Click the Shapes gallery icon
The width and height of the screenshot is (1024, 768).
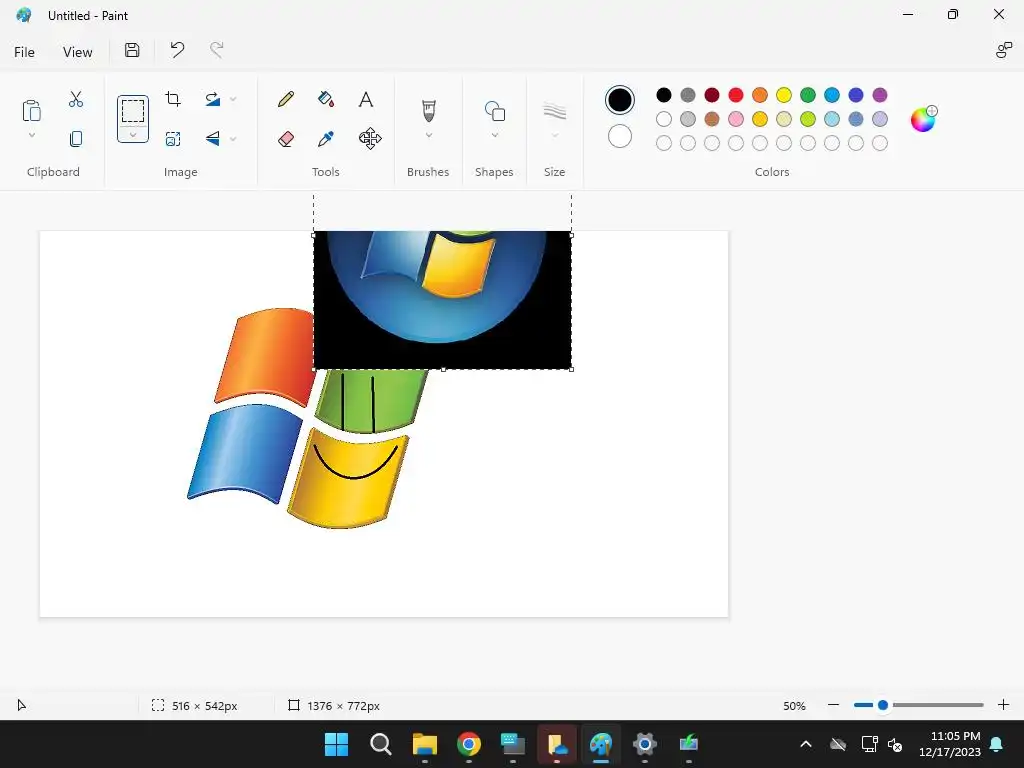click(x=495, y=111)
